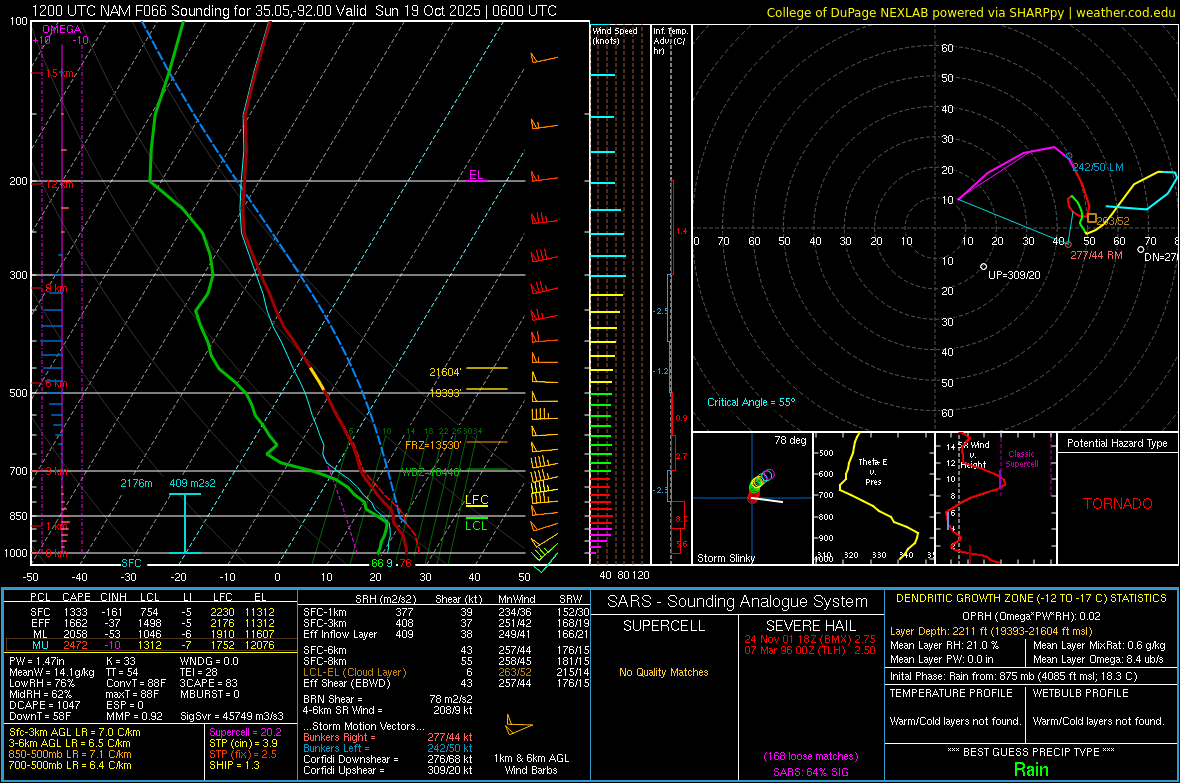
Task: Click the green 'Rain' precip type text
Action: pyautogui.click(x=1031, y=769)
